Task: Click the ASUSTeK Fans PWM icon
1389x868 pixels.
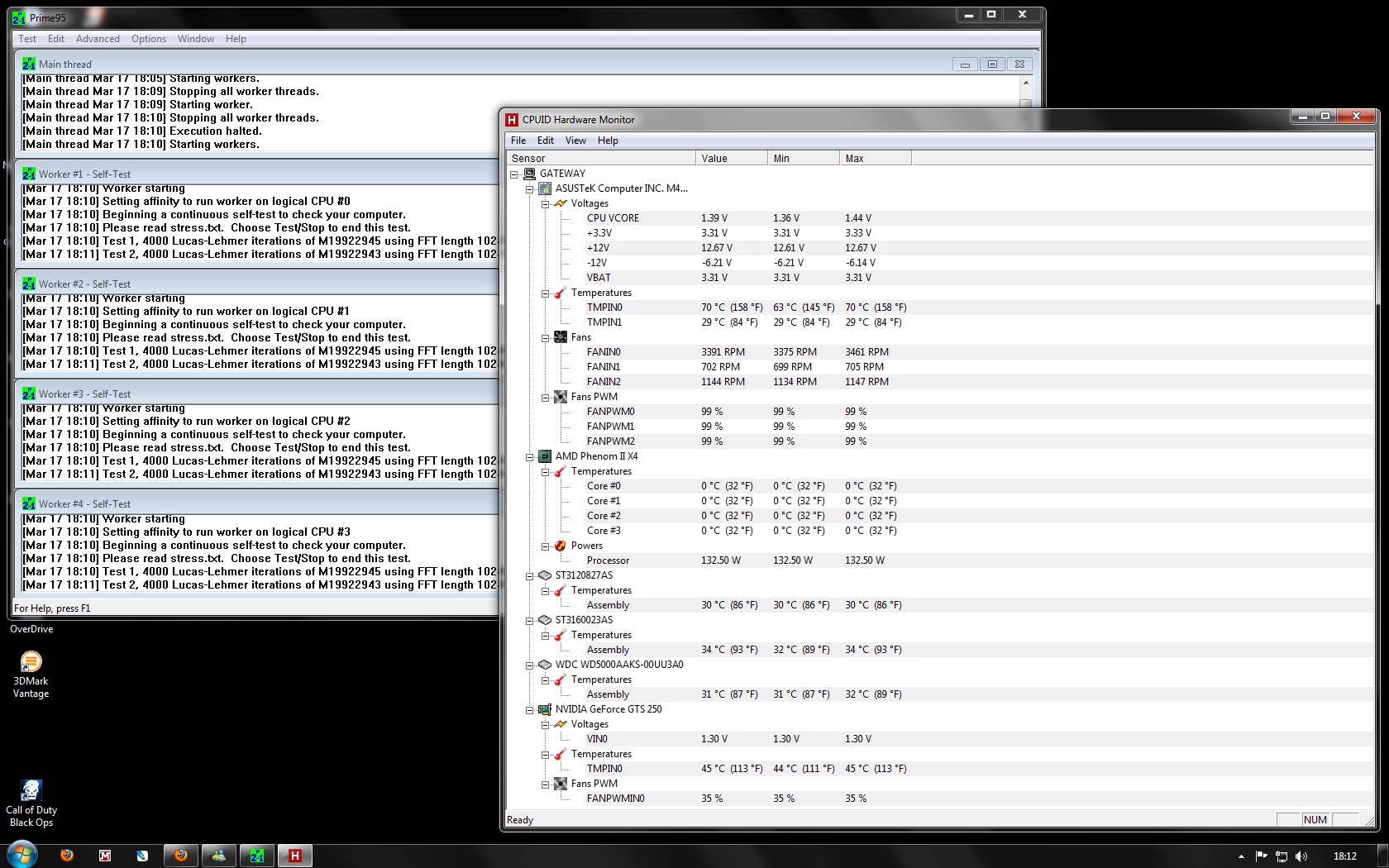Action: (561, 397)
